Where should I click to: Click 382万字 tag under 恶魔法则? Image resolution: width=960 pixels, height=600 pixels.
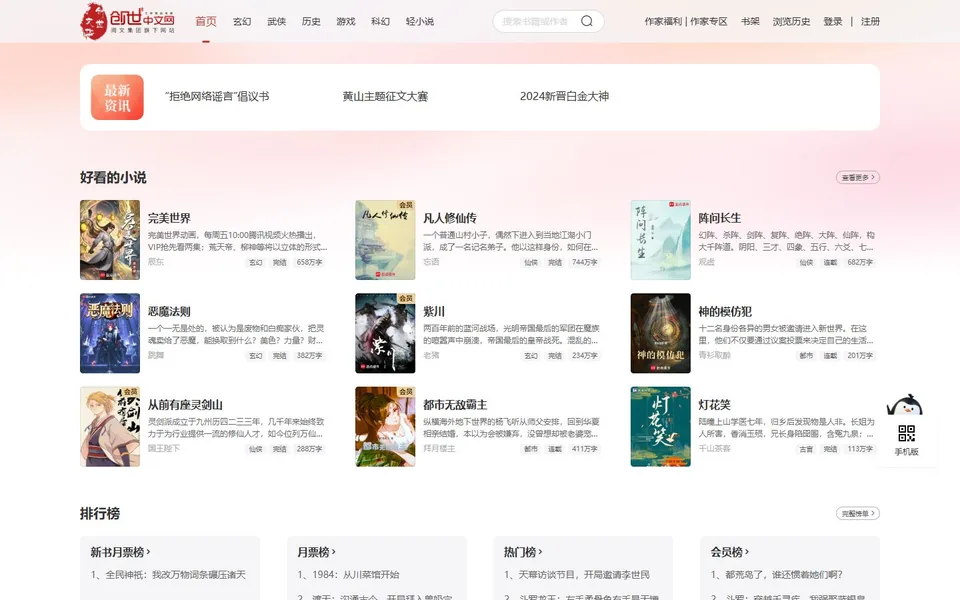309,356
